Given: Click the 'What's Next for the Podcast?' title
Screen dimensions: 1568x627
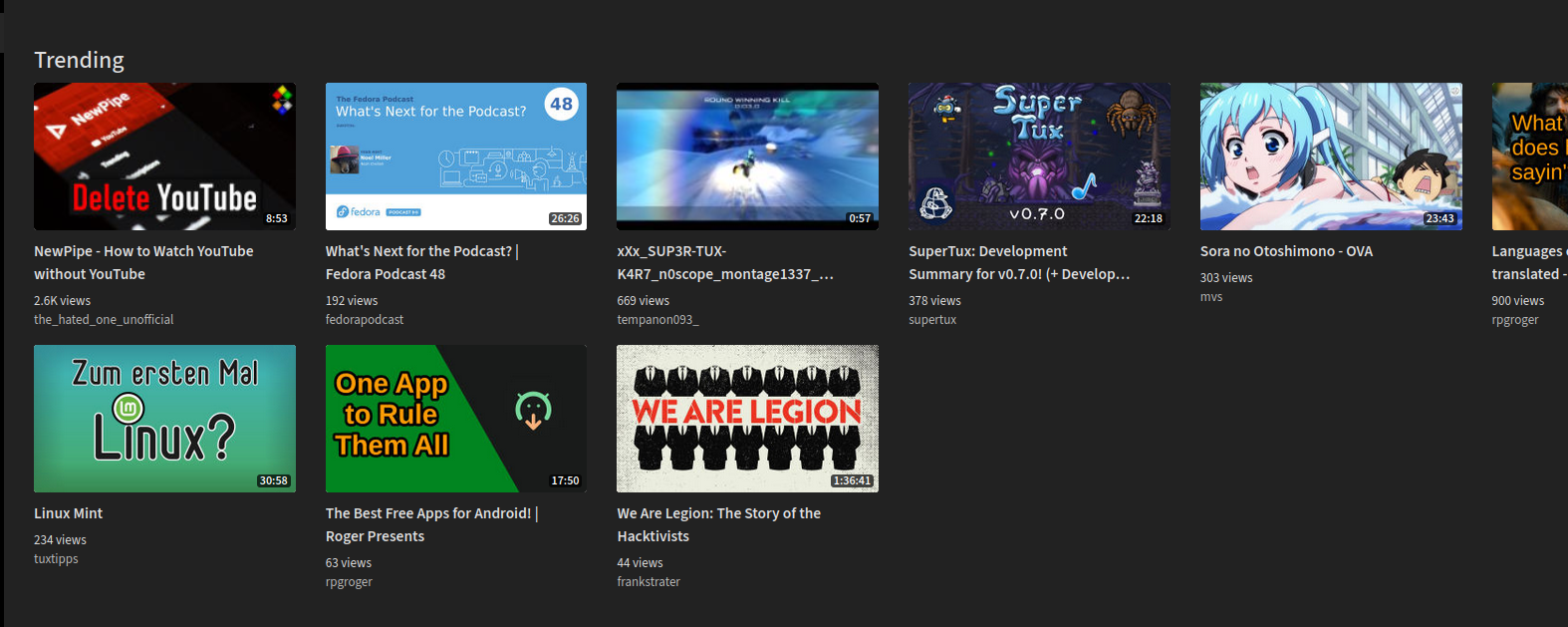Looking at the screenshot, I should 421,251.
